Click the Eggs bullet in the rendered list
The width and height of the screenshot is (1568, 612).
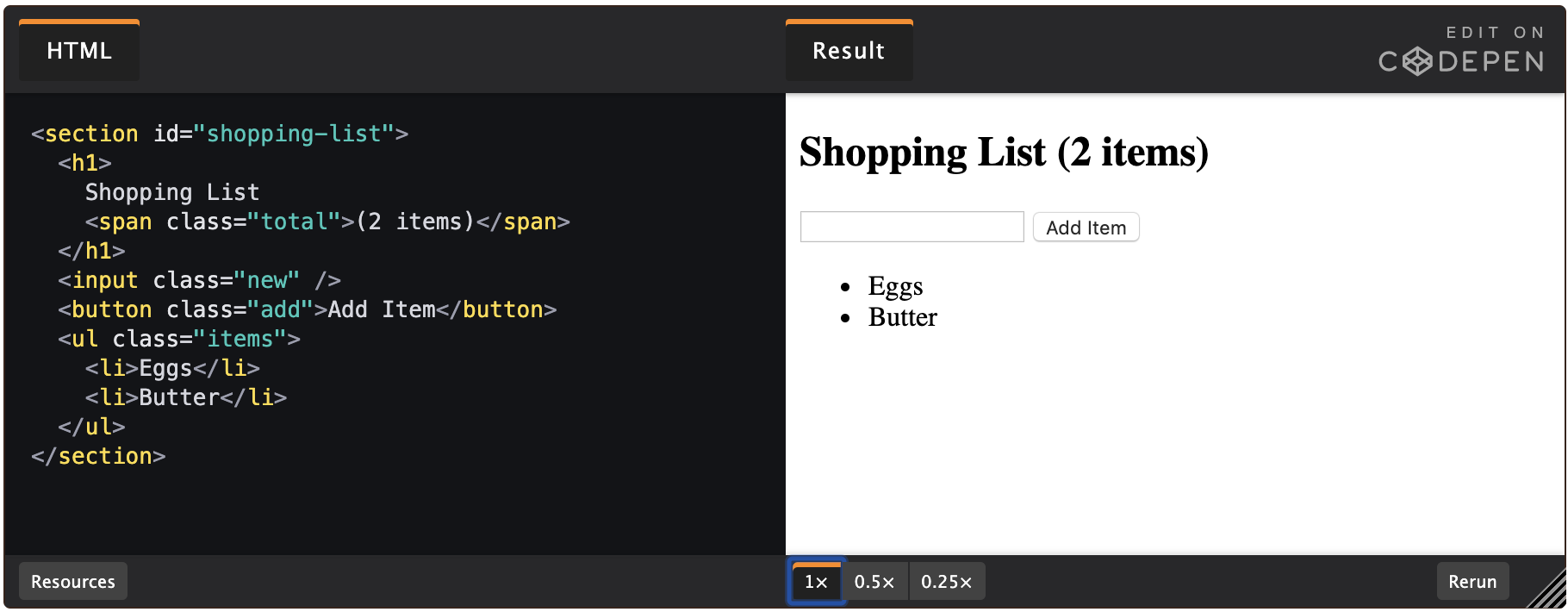point(895,286)
